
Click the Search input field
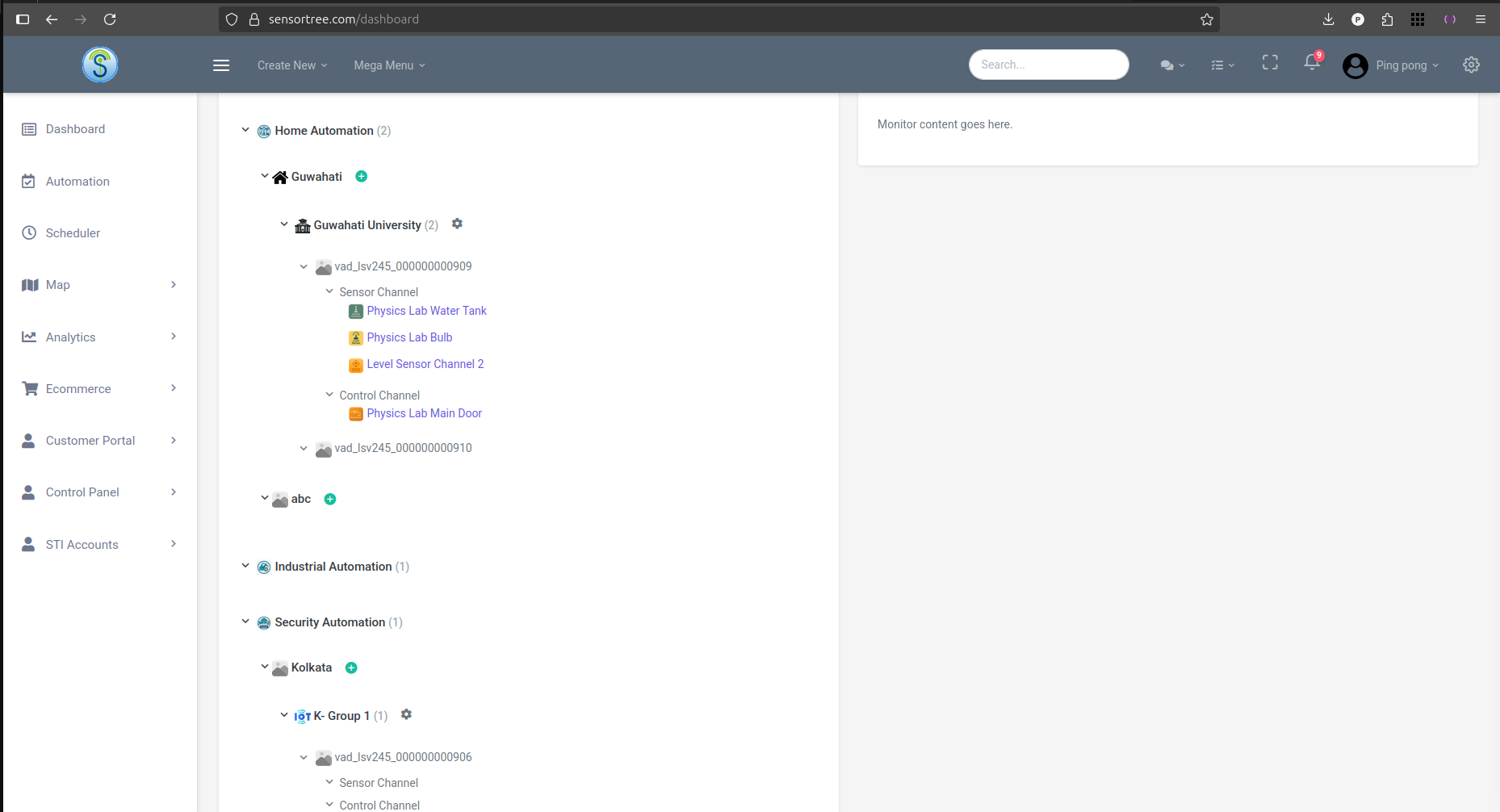coord(1049,64)
